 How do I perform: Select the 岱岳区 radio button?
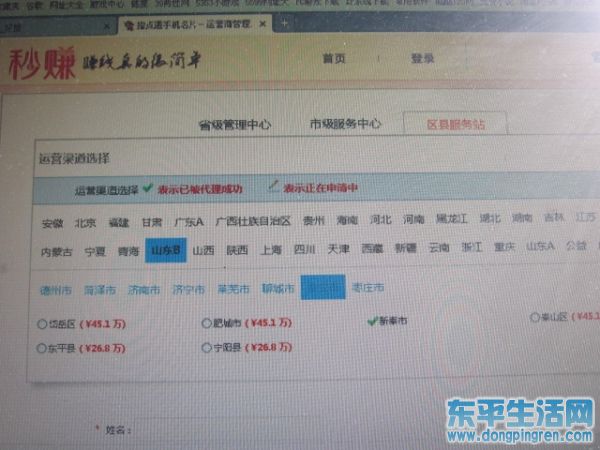click(42, 324)
